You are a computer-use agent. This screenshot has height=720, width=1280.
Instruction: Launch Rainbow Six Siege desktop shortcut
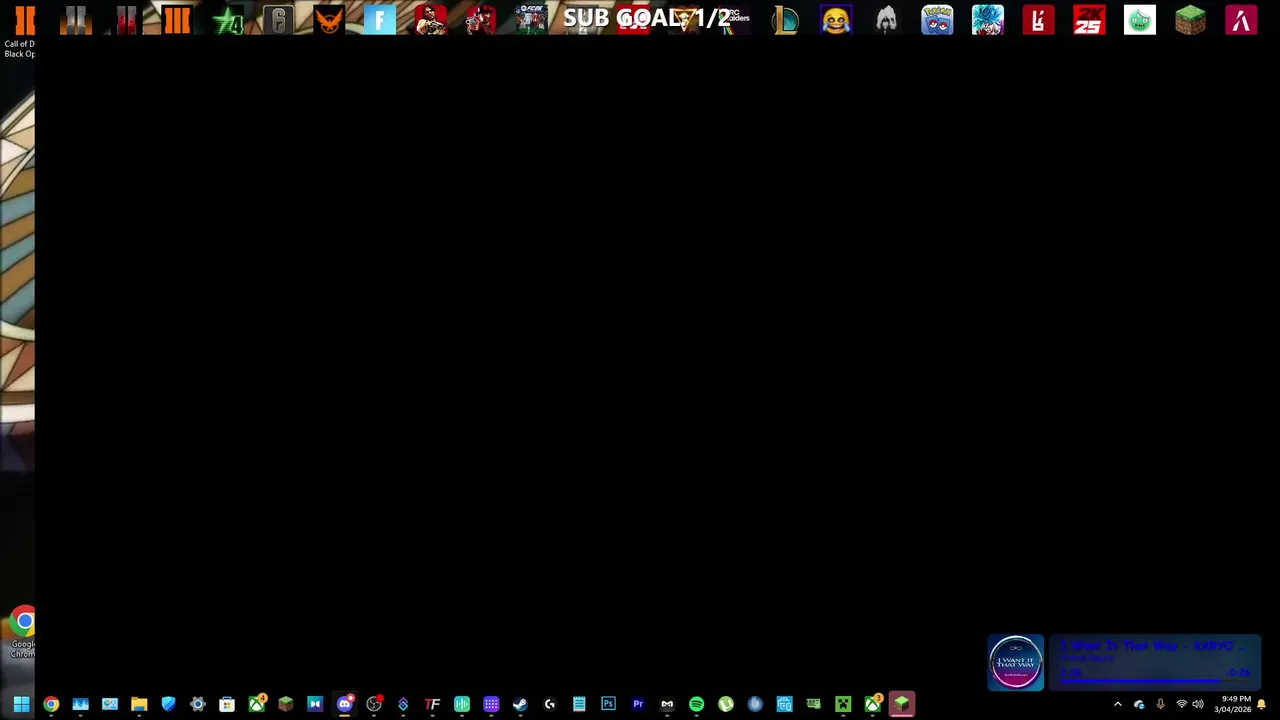click(278, 20)
